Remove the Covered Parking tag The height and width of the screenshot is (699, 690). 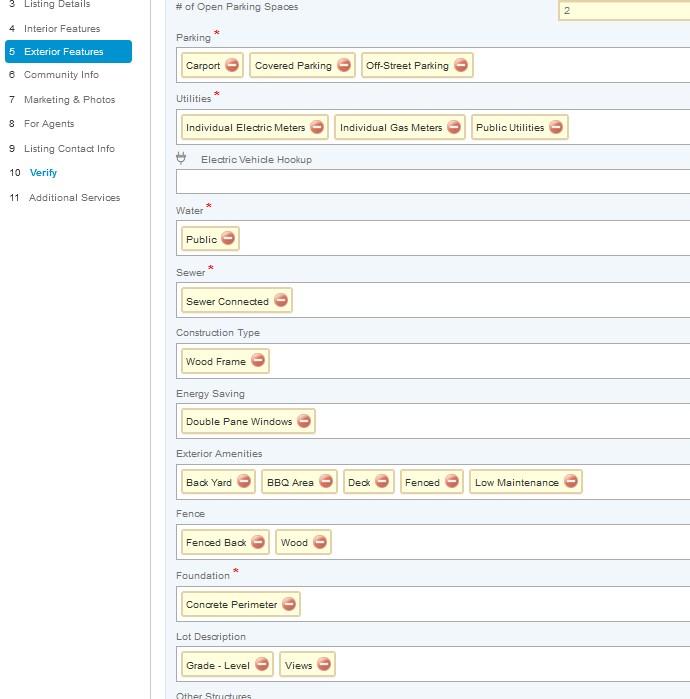(x=344, y=65)
